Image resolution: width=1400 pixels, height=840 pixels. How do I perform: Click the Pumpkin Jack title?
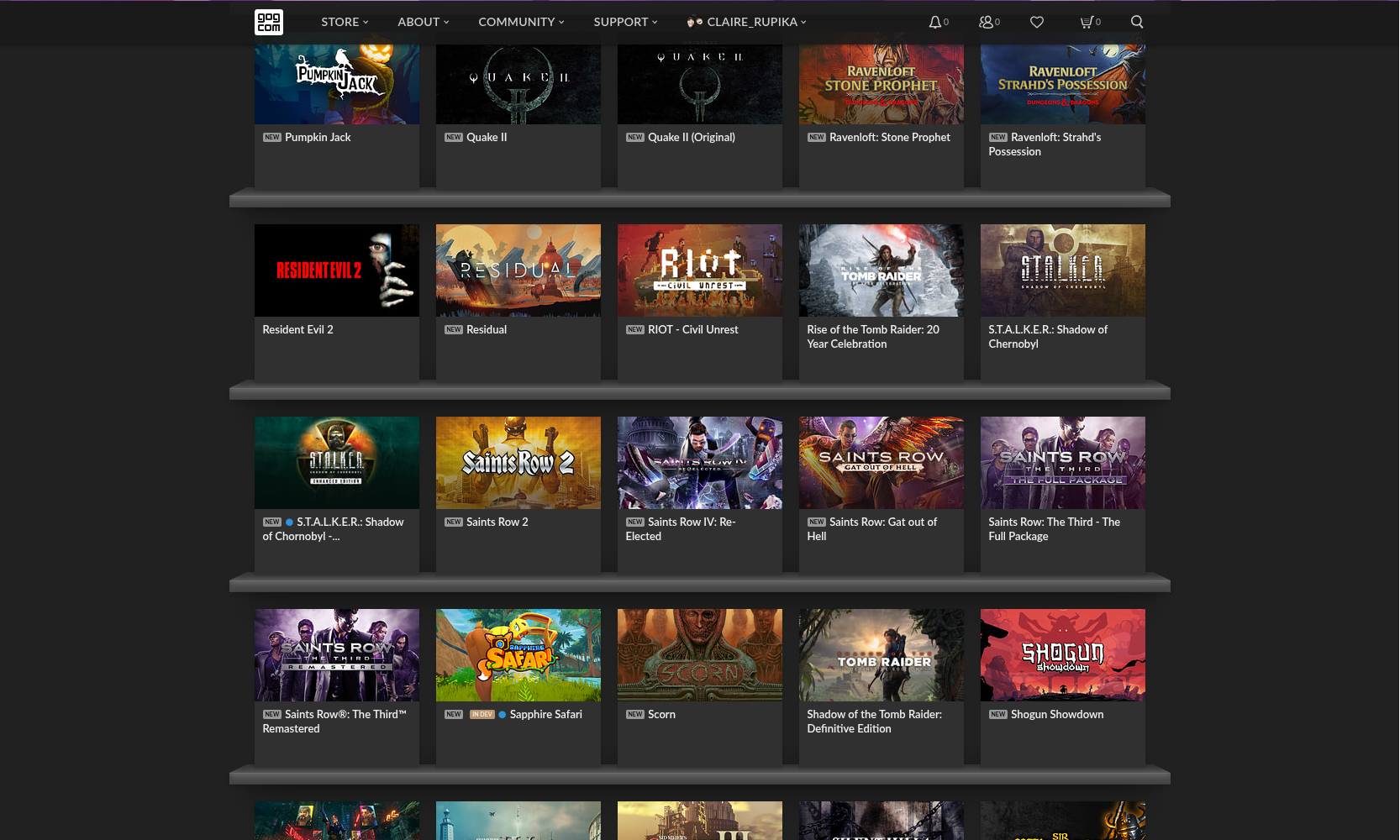pos(318,137)
